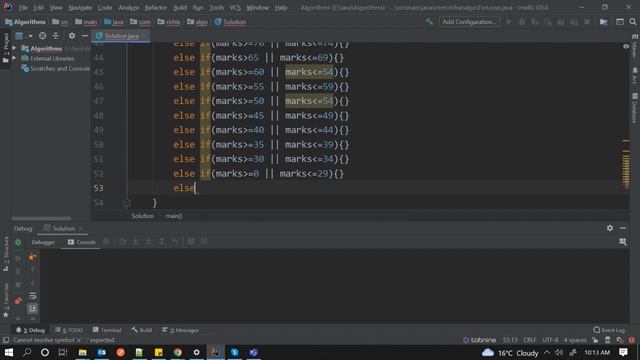The image size is (640, 360).
Task: Collapse the code fold marker at line 54
Action: (127, 202)
